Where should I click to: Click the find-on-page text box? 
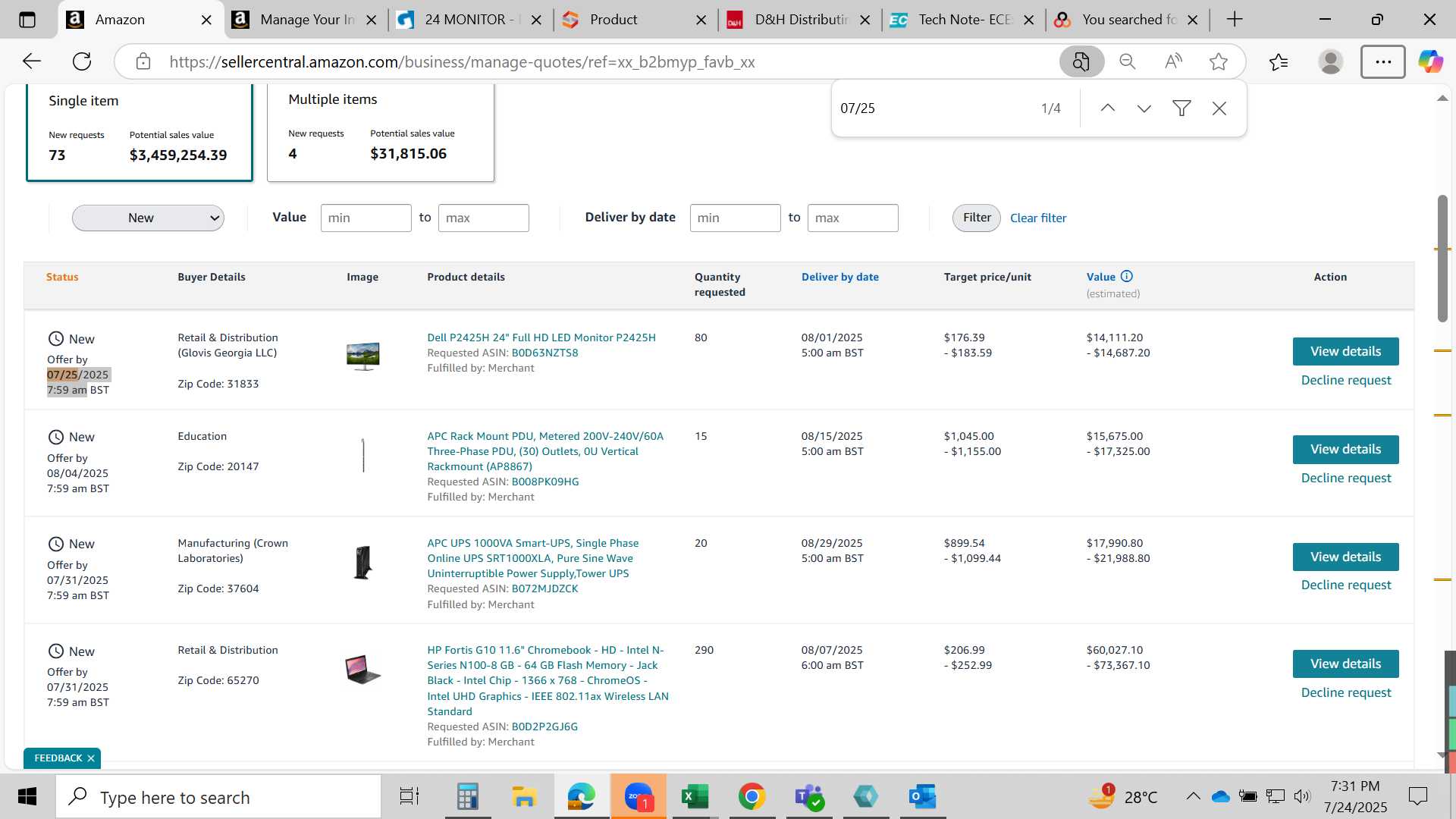933,108
